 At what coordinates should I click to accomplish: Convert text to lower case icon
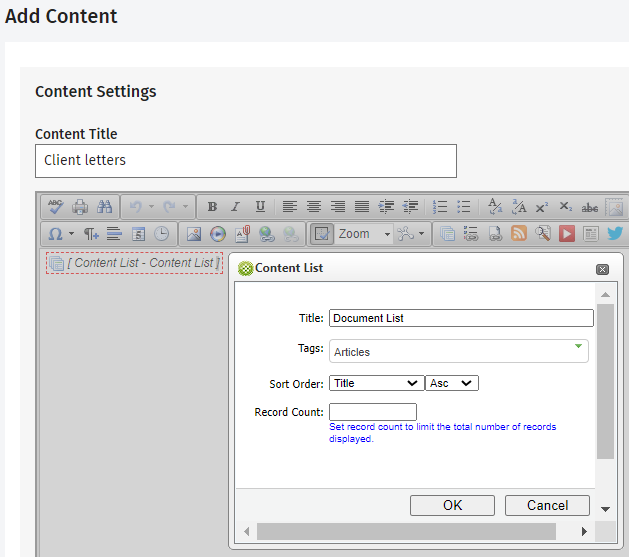pyautogui.click(x=495, y=207)
